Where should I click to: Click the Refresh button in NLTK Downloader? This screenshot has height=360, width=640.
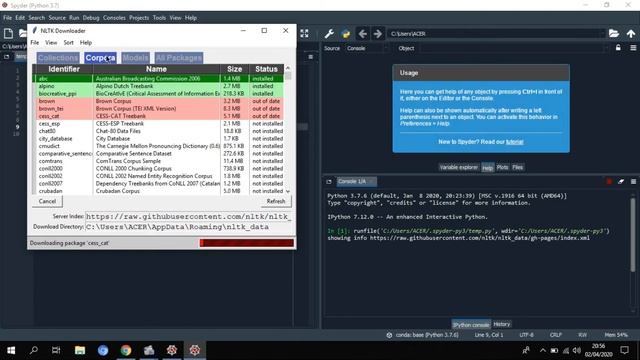click(x=276, y=201)
